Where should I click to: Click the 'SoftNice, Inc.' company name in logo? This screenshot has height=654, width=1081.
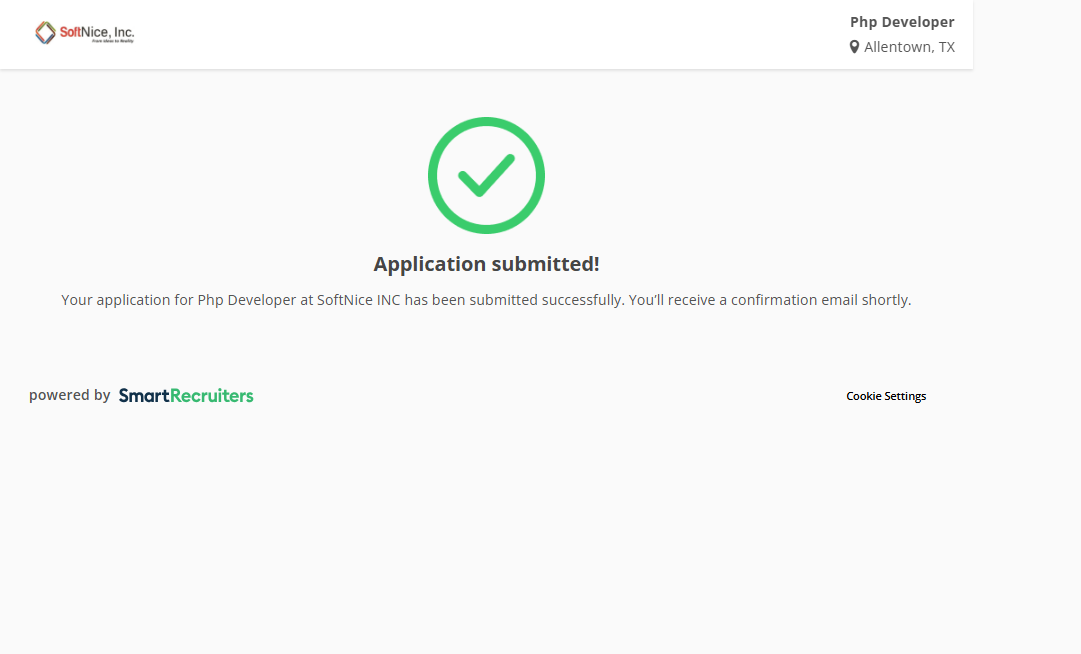pyautogui.click(x=97, y=31)
